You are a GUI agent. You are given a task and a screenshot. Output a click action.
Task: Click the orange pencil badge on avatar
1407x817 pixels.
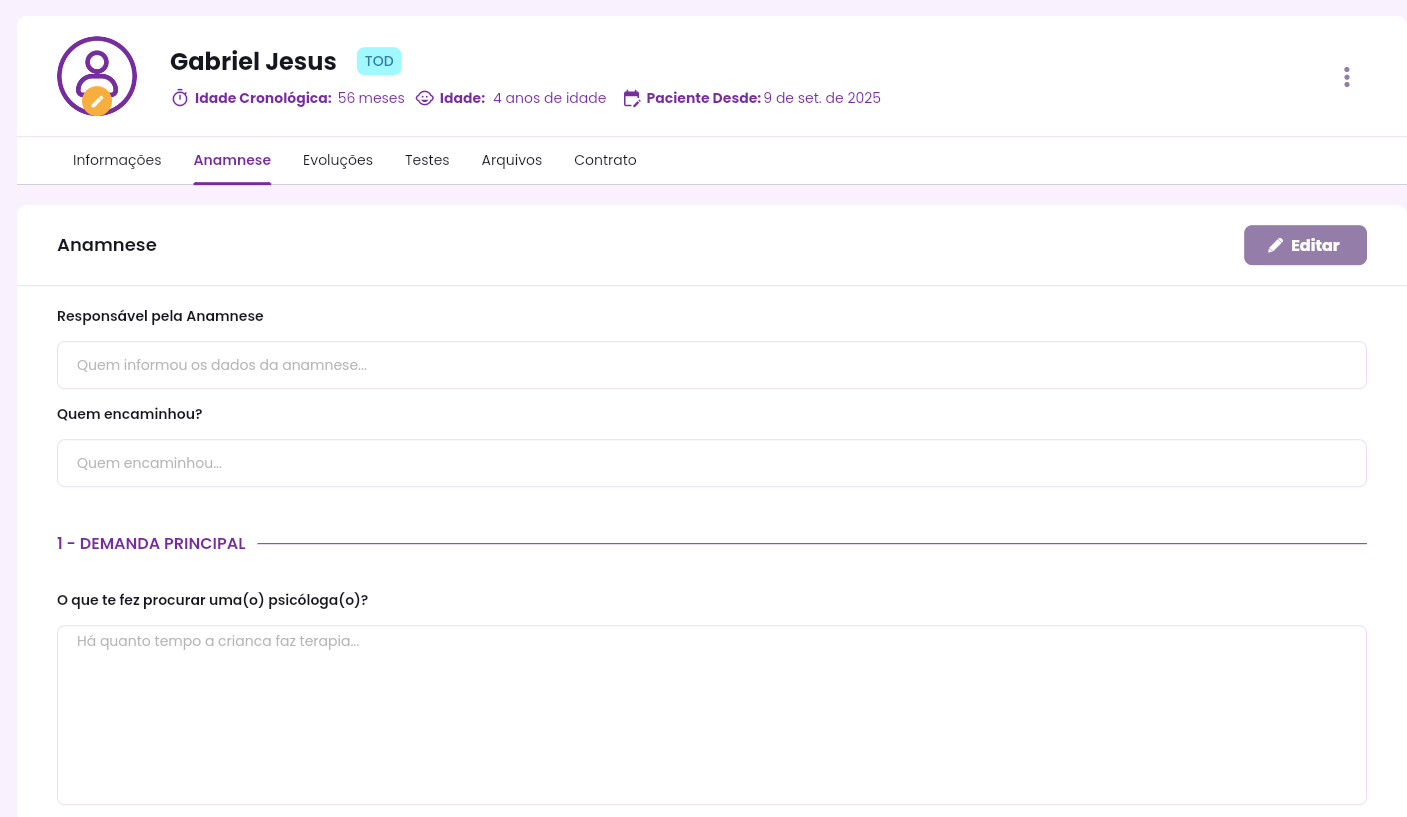click(97, 101)
